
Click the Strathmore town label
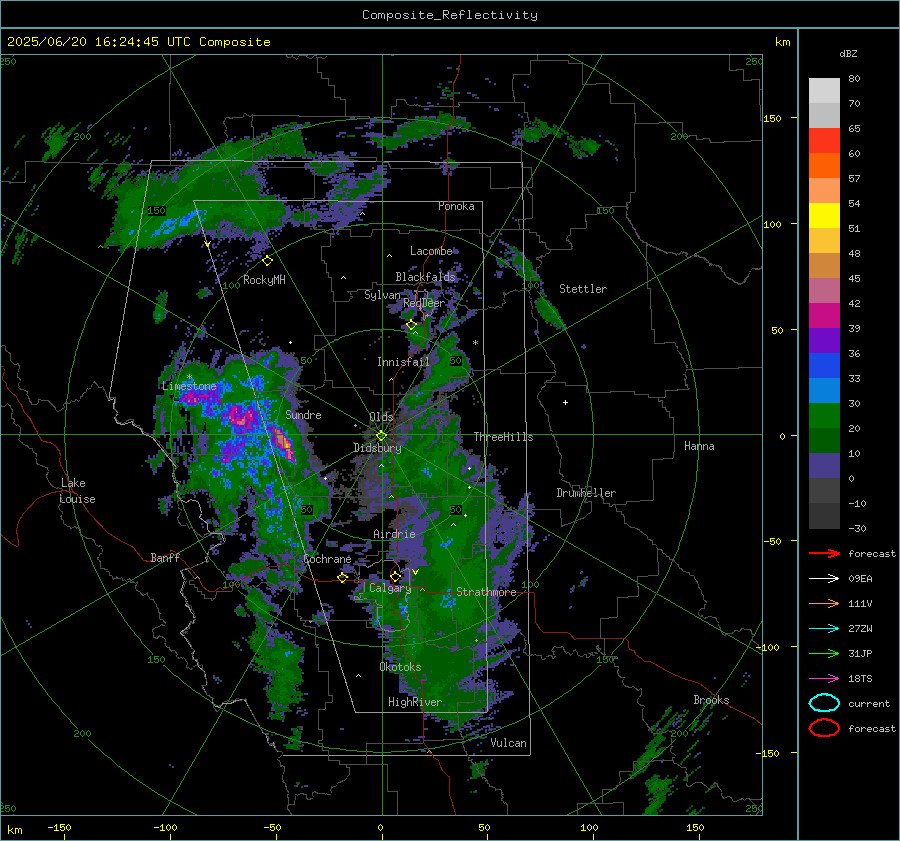tap(486, 592)
